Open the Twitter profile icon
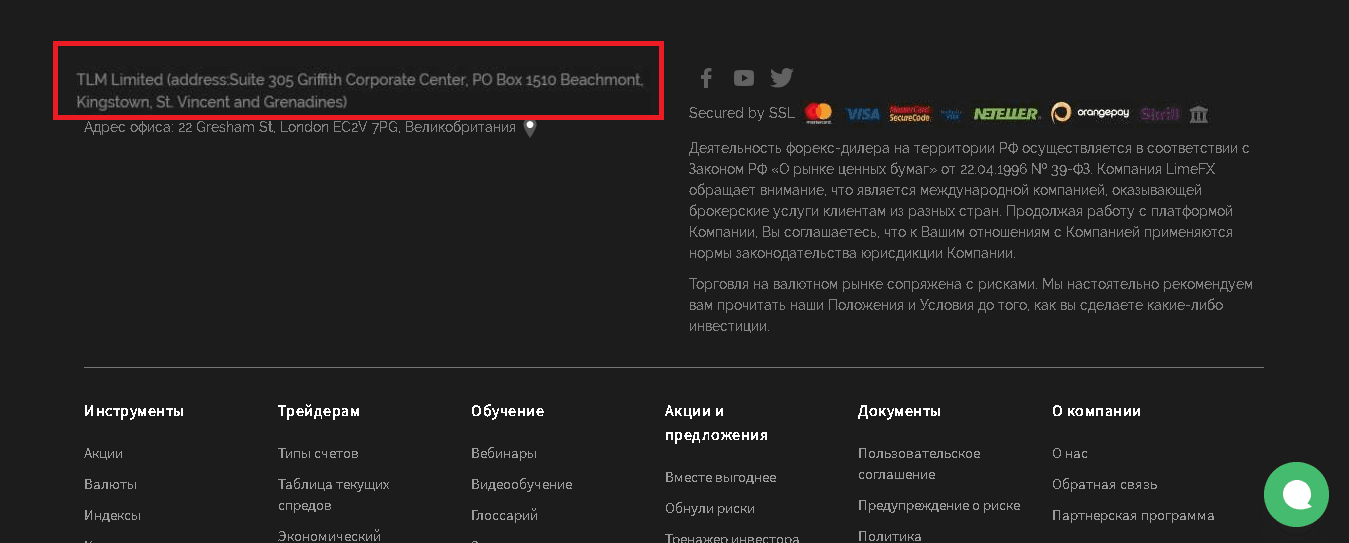 click(782, 78)
